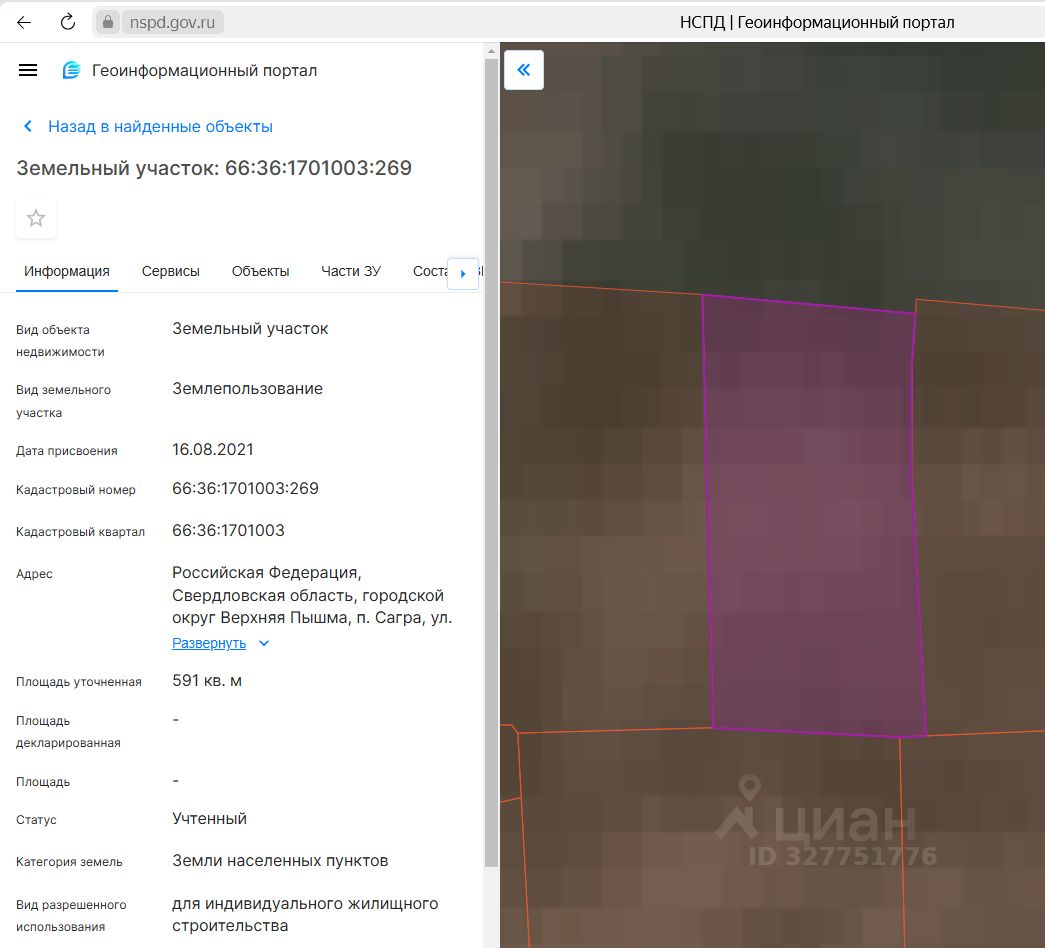Click the highlighted purple parcel on map
The width and height of the screenshot is (1045, 948).
pos(813,517)
